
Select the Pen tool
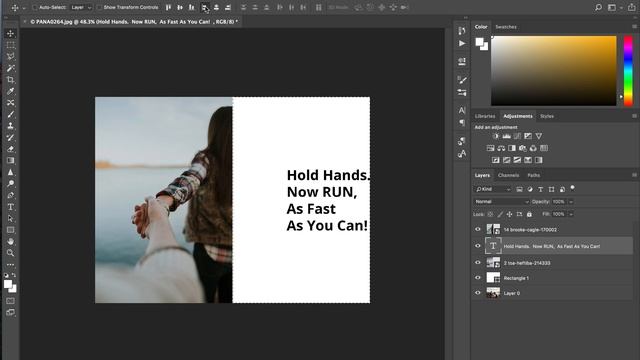point(11,195)
